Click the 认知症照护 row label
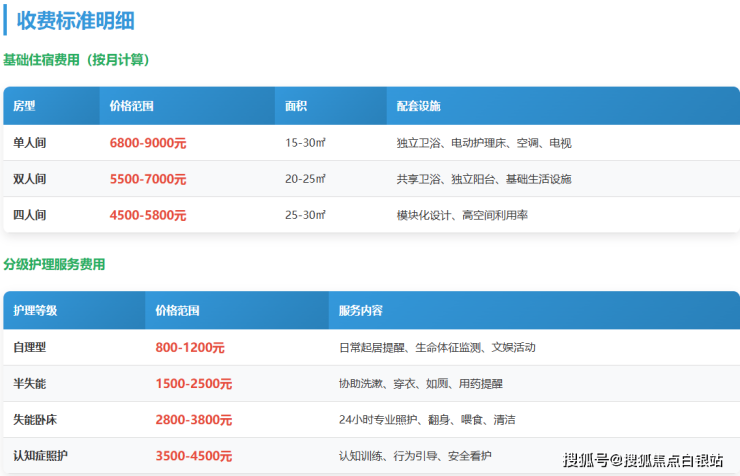Screen dimensions: 740x476 pyautogui.click(x=40, y=456)
